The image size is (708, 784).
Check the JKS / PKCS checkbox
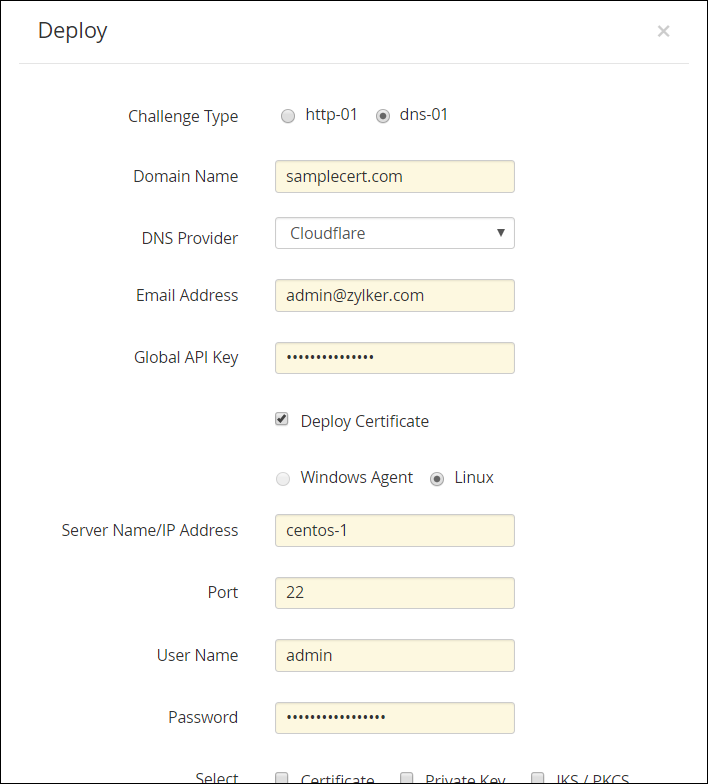pyautogui.click(x=538, y=778)
